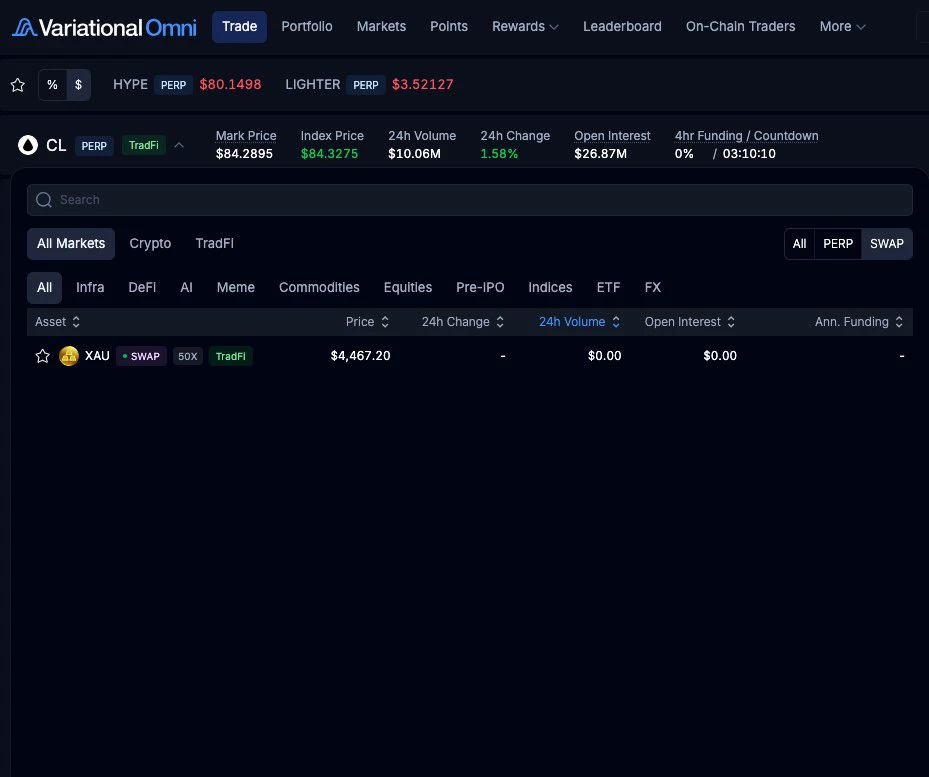The height and width of the screenshot is (777, 929).
Task: Click the 50X leverage badge
Action: click(188, 356)
